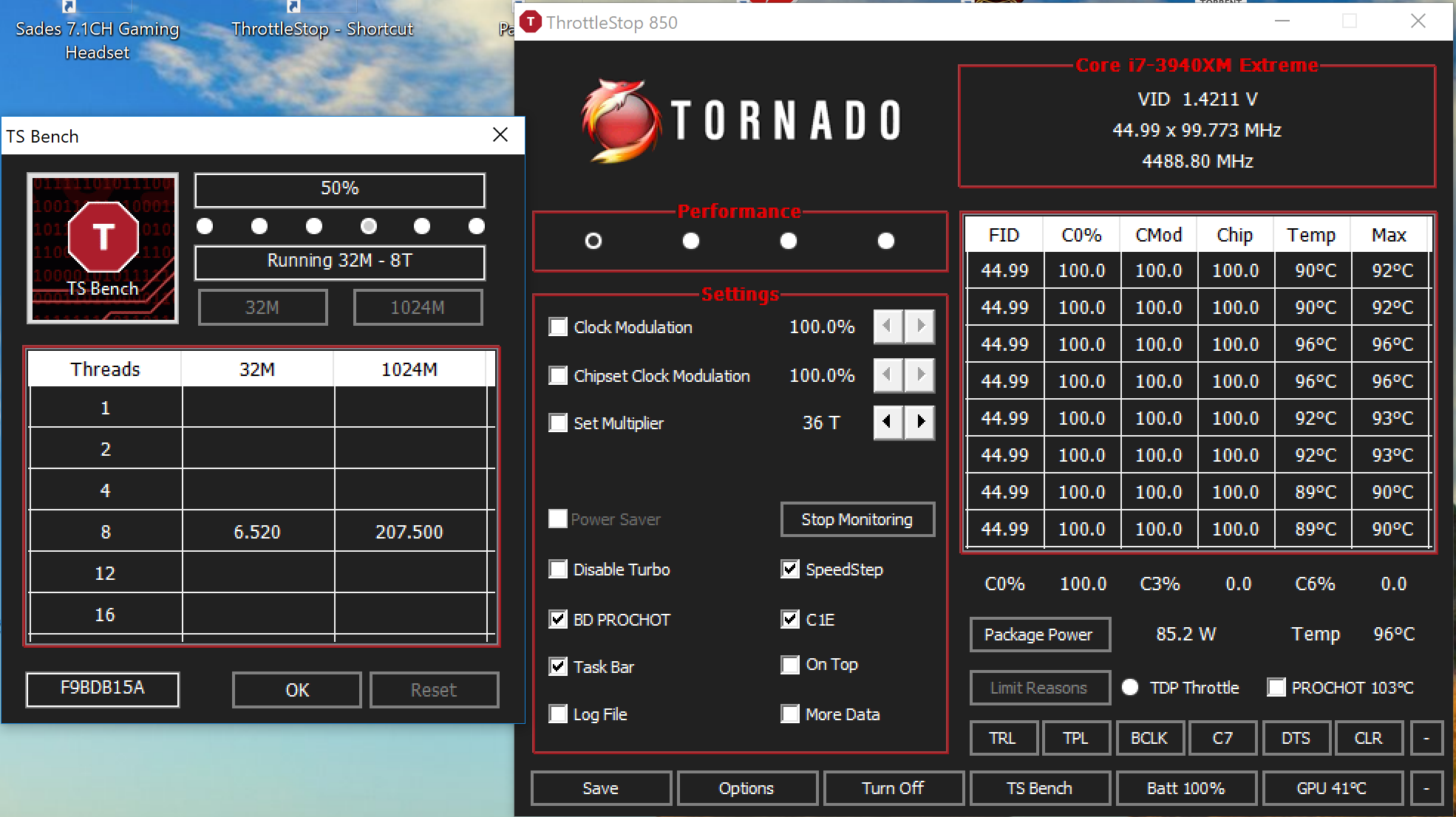This screenshot has width=1456, height=817.
Task: Click the 6.520 result for 8 threads
Action: [x=257, y=531]
